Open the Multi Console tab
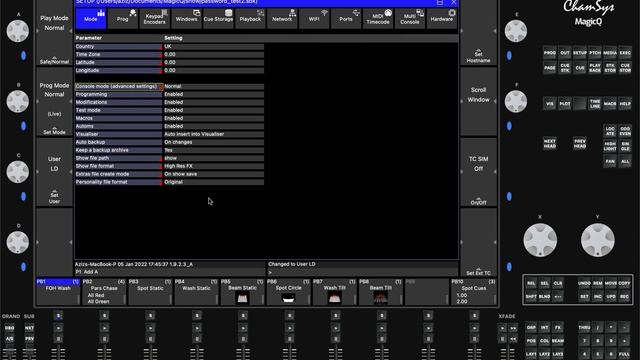 coord(409,18)
